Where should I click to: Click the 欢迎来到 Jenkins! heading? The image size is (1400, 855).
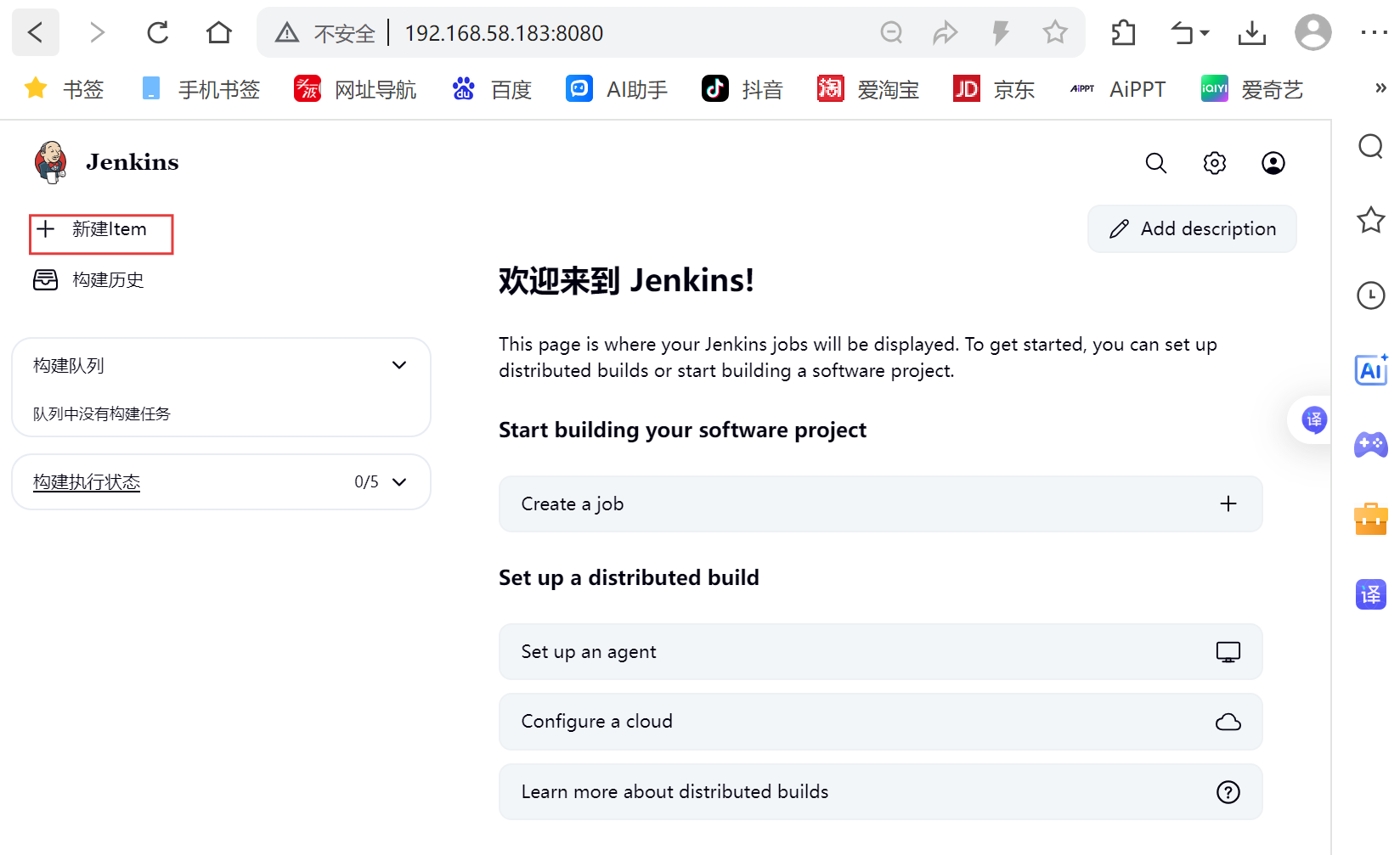click(x=626, y=280)
